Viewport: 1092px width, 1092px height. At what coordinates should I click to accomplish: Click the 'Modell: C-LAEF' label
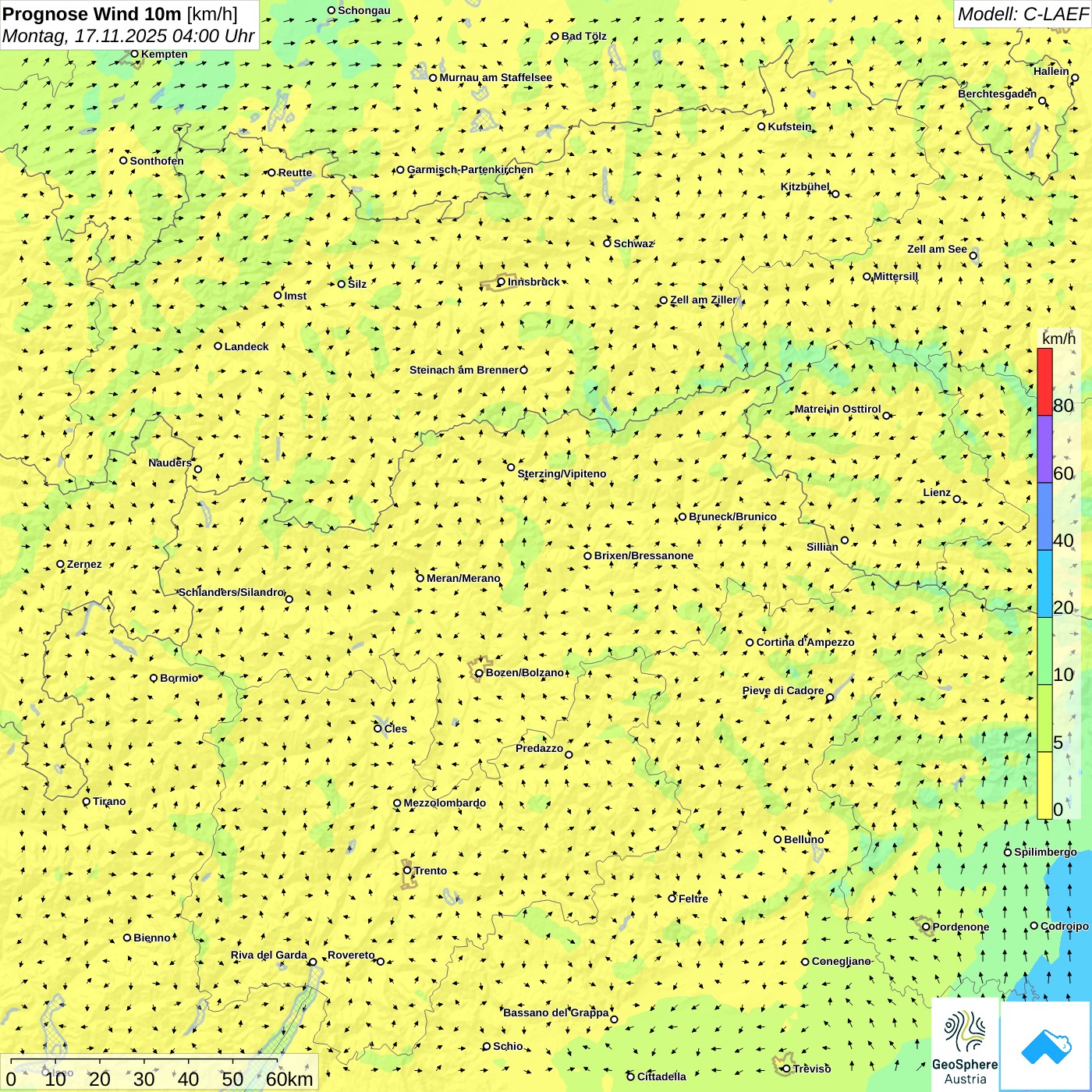point(1022,14)
